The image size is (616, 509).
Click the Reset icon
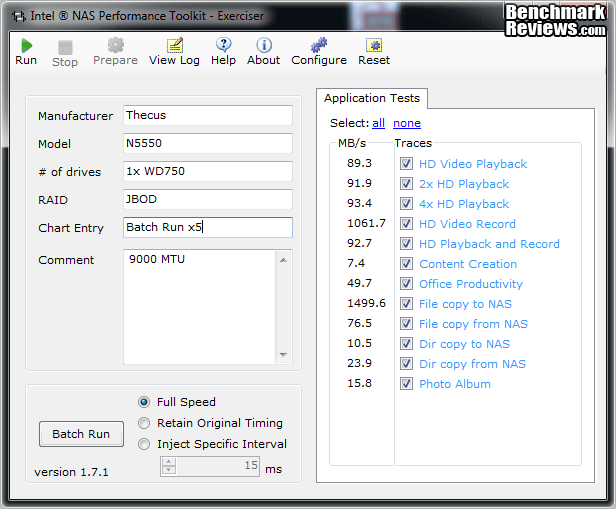374,45
